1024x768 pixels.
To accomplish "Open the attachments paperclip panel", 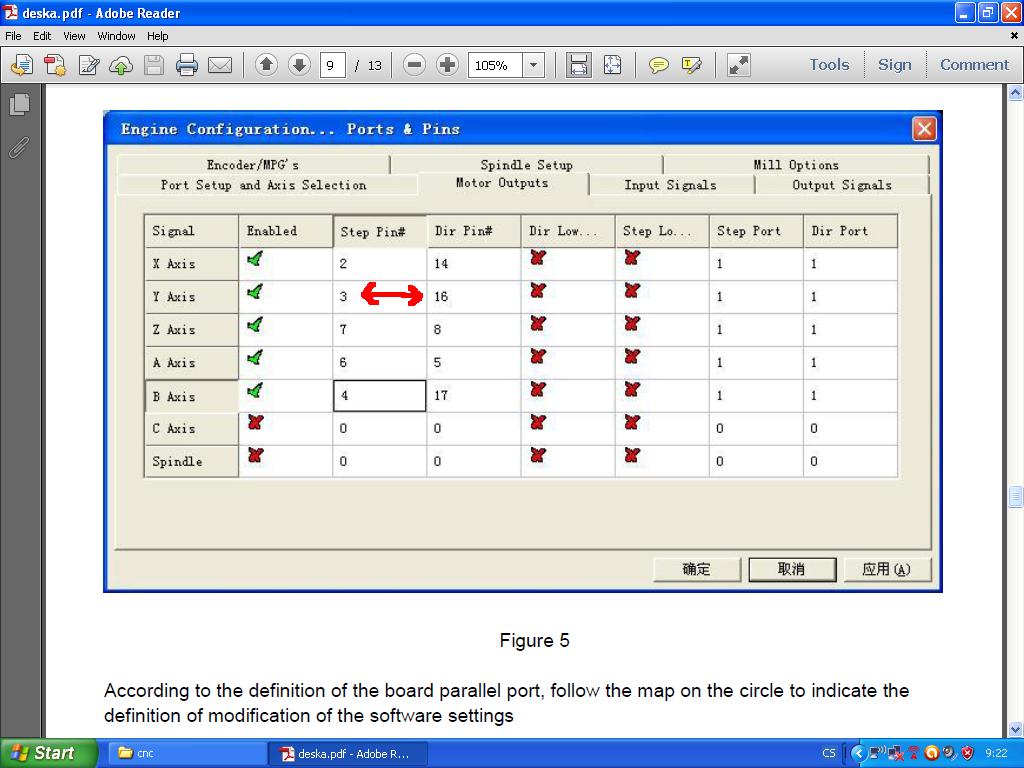I will [x=19, y=147].
